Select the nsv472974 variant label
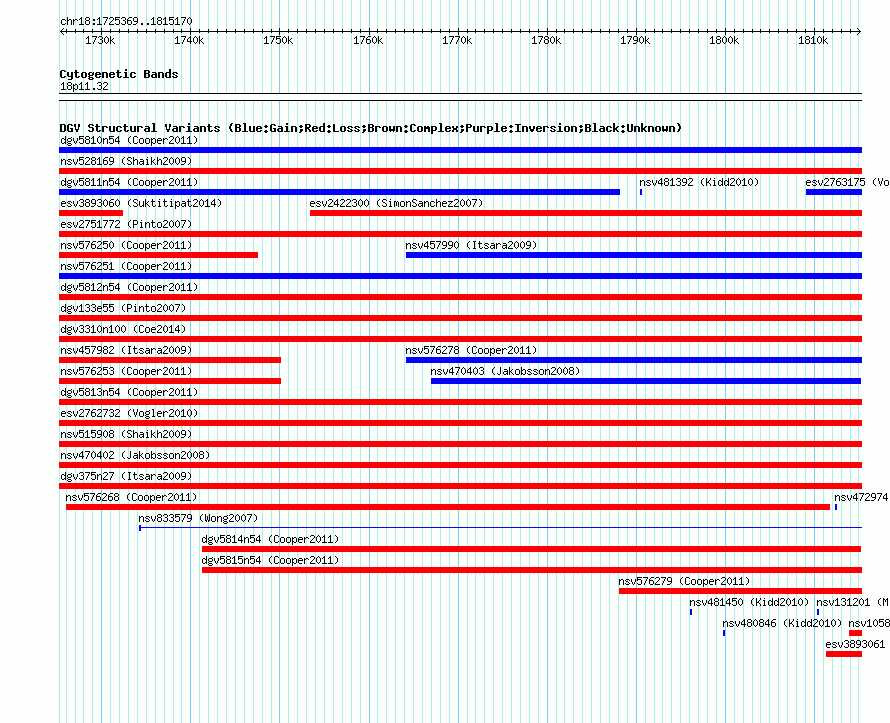Image resolution: width=890 pixels, height=723 pixels. pos(861,497)
